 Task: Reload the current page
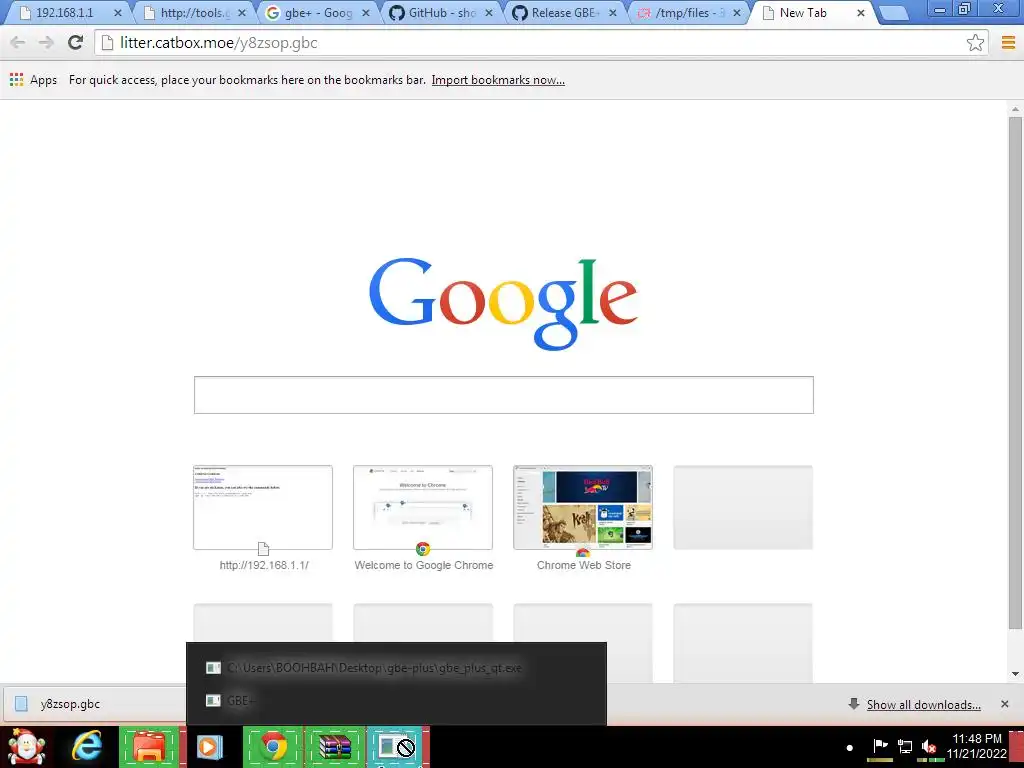pyautogui.click(x=75, y=43)
